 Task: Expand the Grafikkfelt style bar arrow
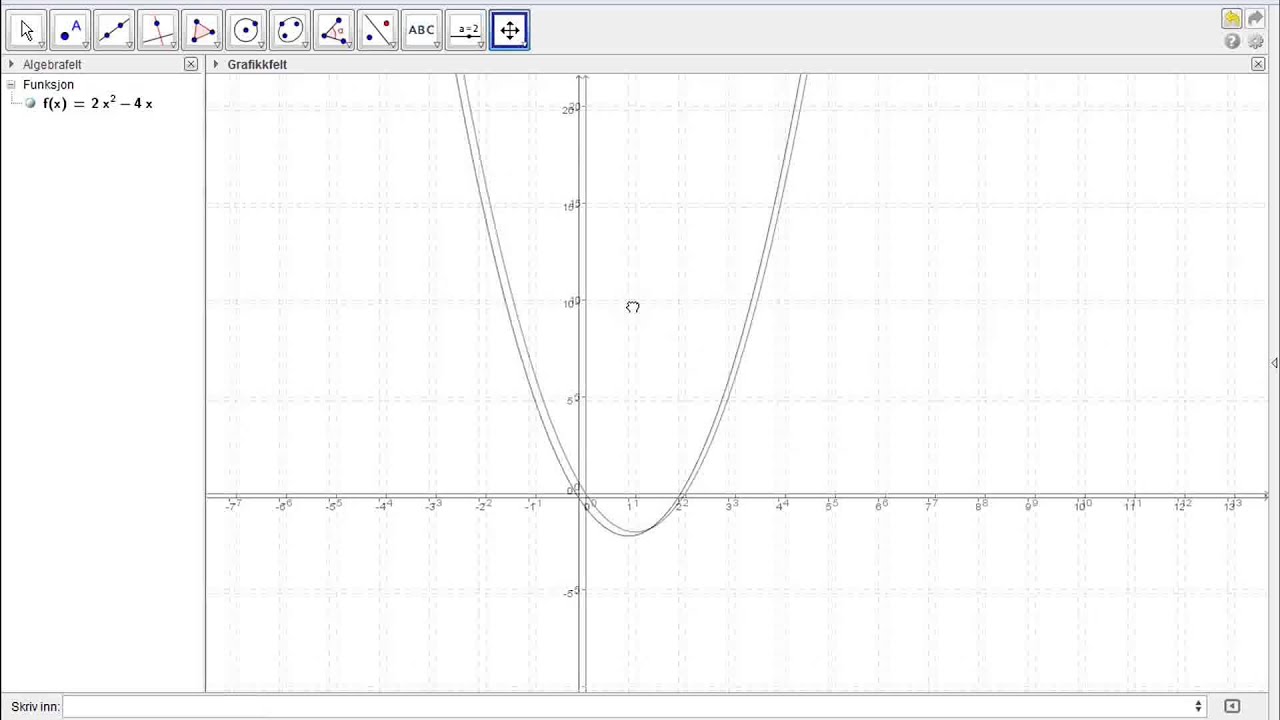216,64
